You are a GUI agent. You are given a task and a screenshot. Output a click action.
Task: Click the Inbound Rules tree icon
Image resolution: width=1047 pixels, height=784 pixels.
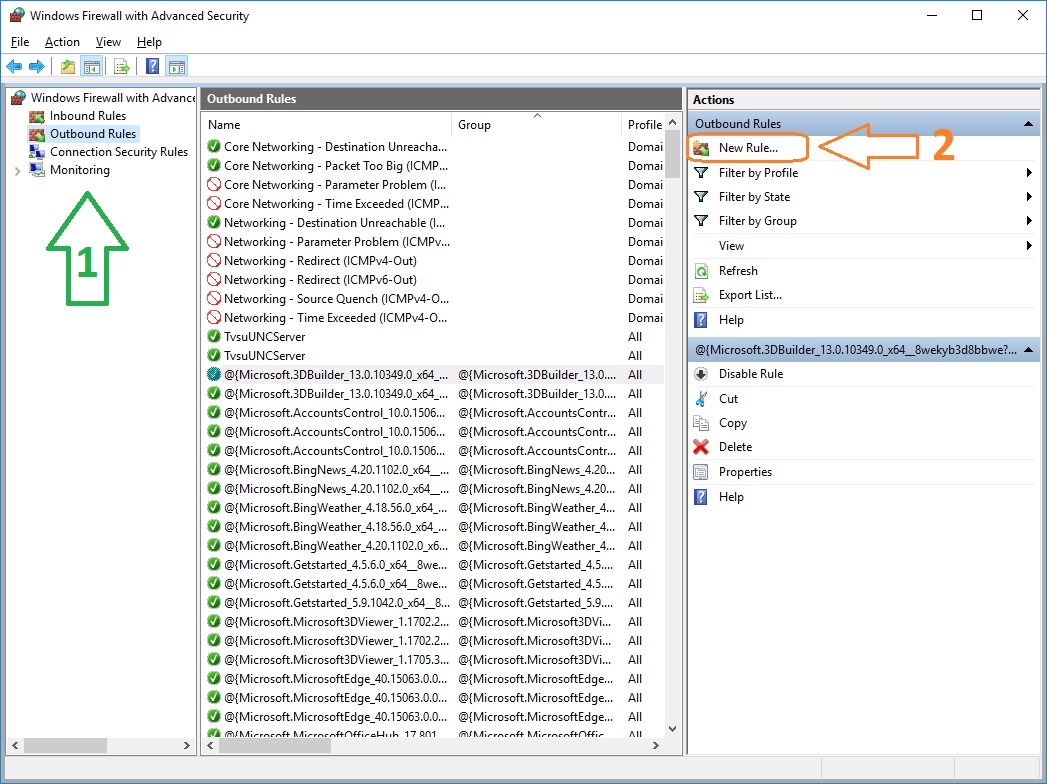[37, 116]
